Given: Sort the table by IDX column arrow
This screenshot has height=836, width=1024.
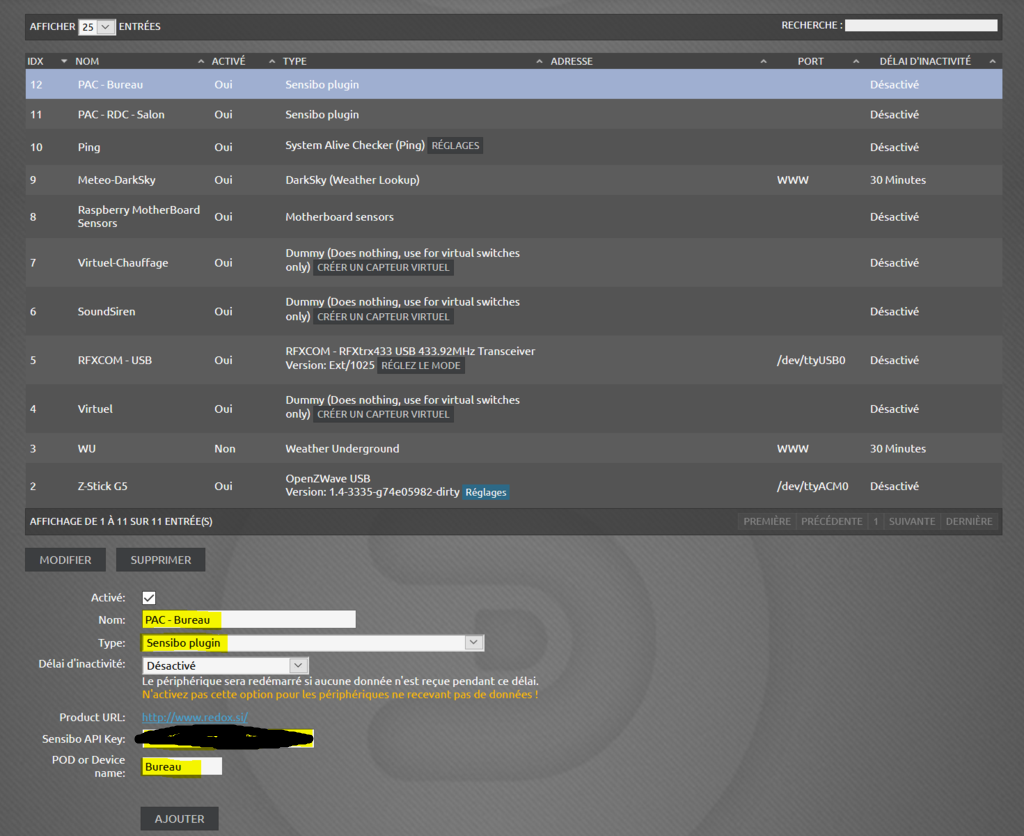Looking at the screenshot, I should pos(64,62).
